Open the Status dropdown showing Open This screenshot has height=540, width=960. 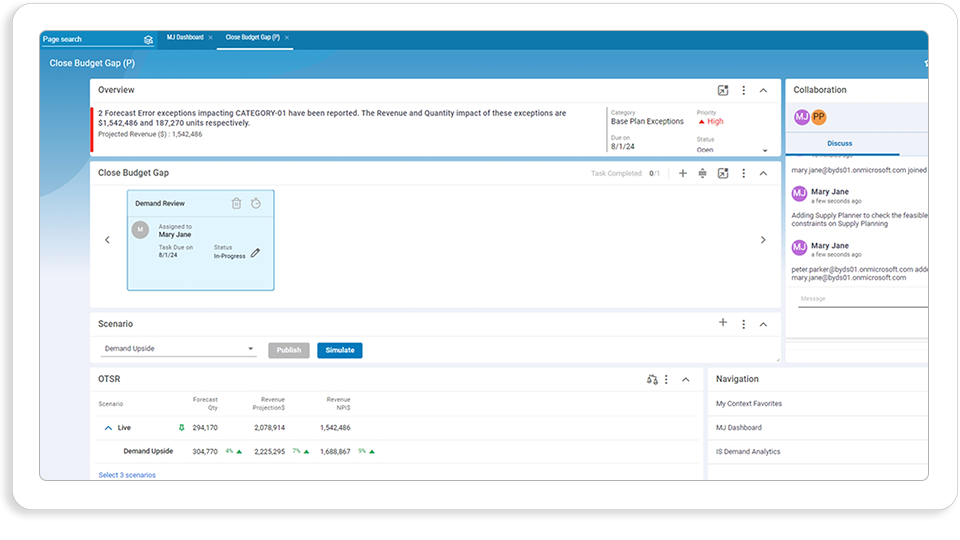(x=732, y=150)
